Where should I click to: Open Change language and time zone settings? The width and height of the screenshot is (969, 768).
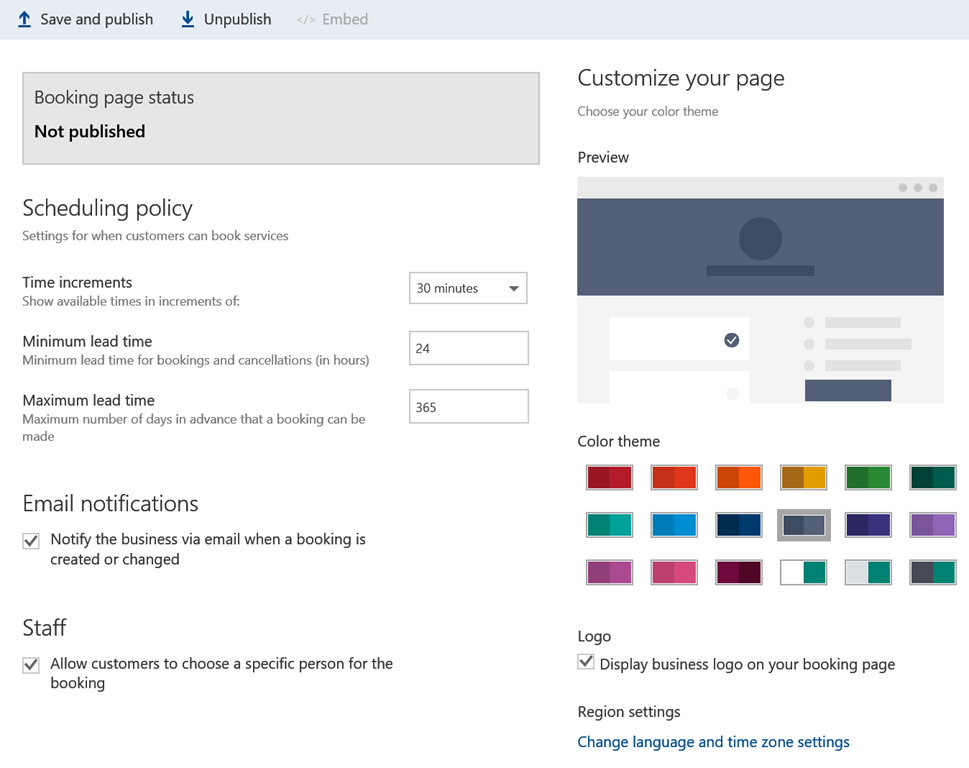(713, 742)
